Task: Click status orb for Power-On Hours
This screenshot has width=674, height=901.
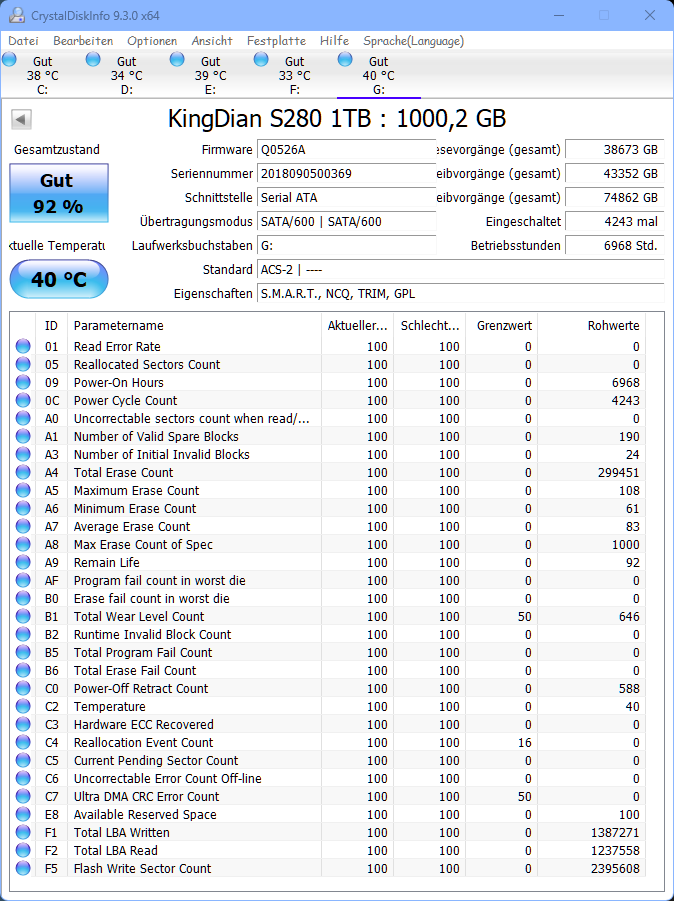Action: [23, 382]
